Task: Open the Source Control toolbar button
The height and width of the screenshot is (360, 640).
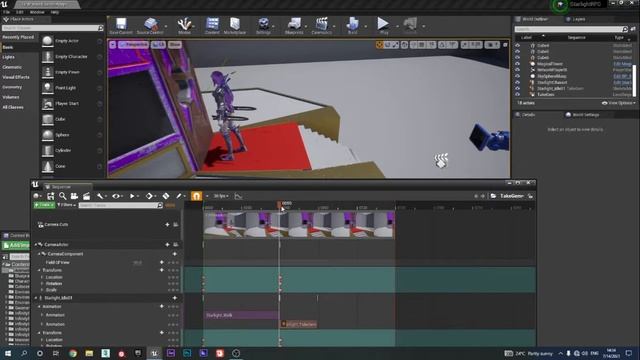Action: click(150, 25)
